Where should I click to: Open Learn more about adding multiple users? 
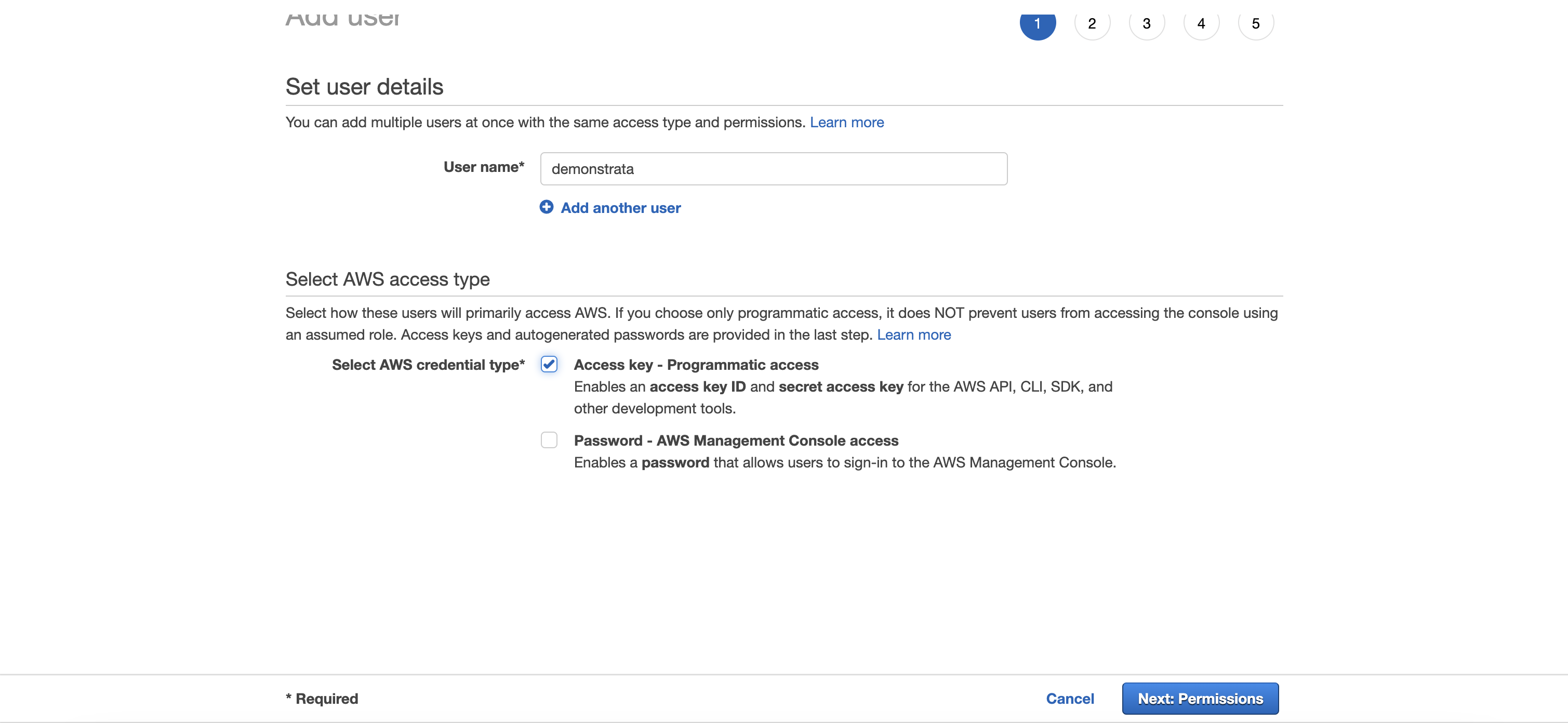click(x=847, y=122)
